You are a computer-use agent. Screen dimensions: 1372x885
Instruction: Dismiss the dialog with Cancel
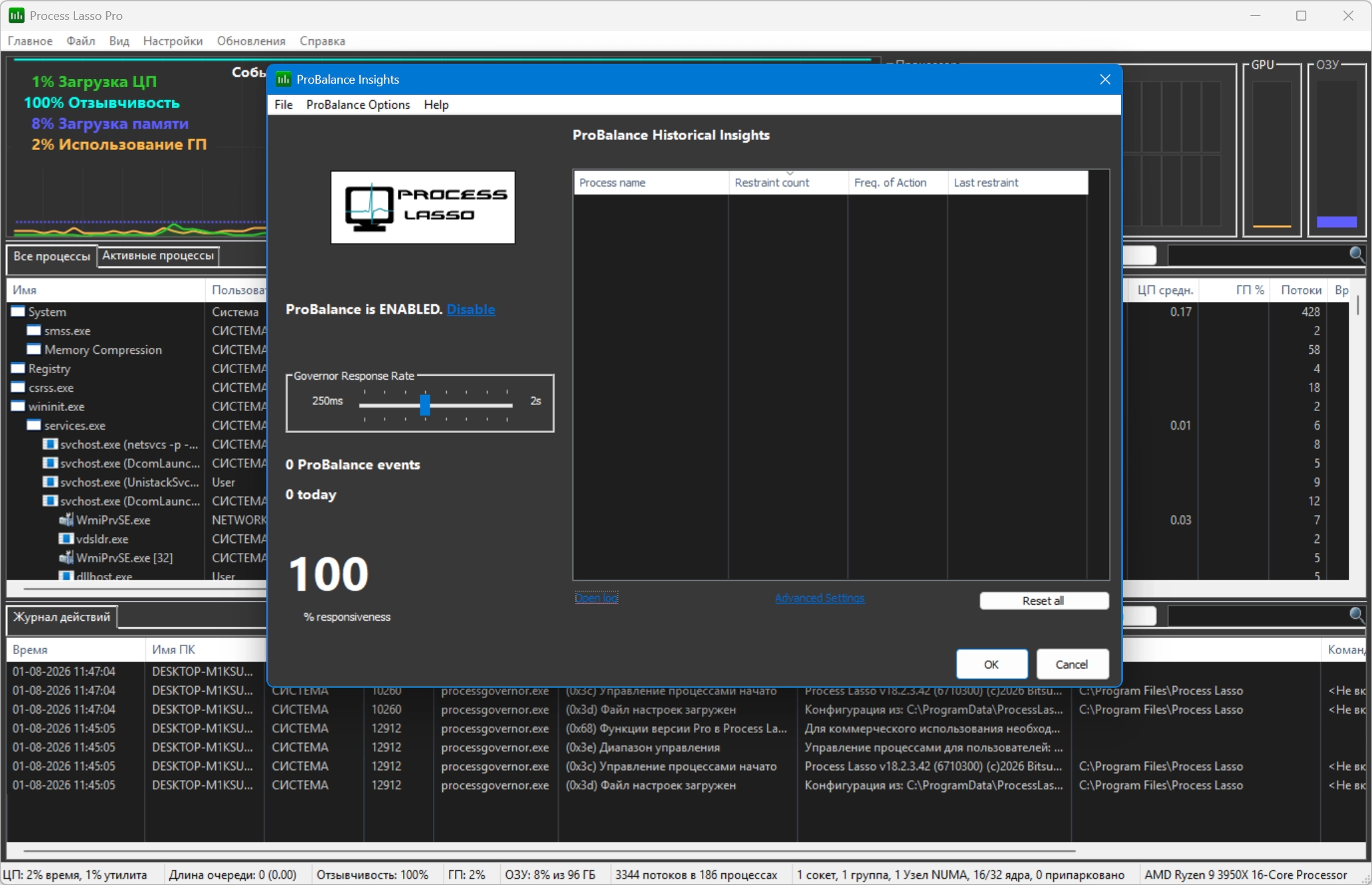(x=1072, y=665)
